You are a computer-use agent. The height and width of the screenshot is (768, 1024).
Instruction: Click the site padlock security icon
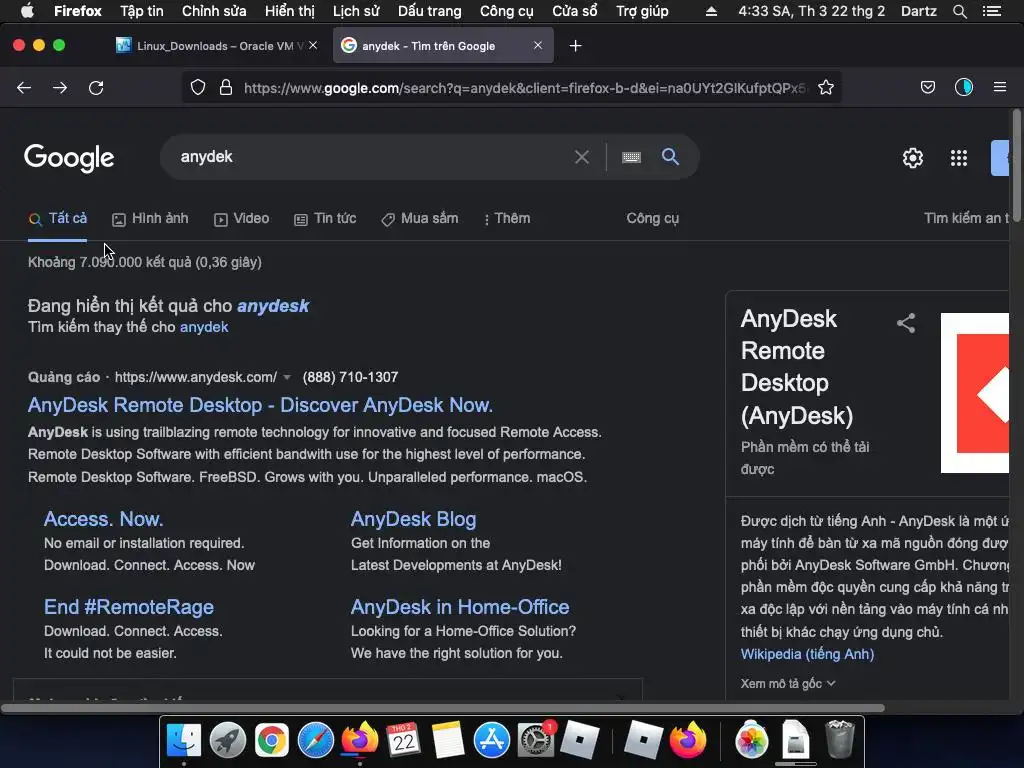[x=226, y=88]
